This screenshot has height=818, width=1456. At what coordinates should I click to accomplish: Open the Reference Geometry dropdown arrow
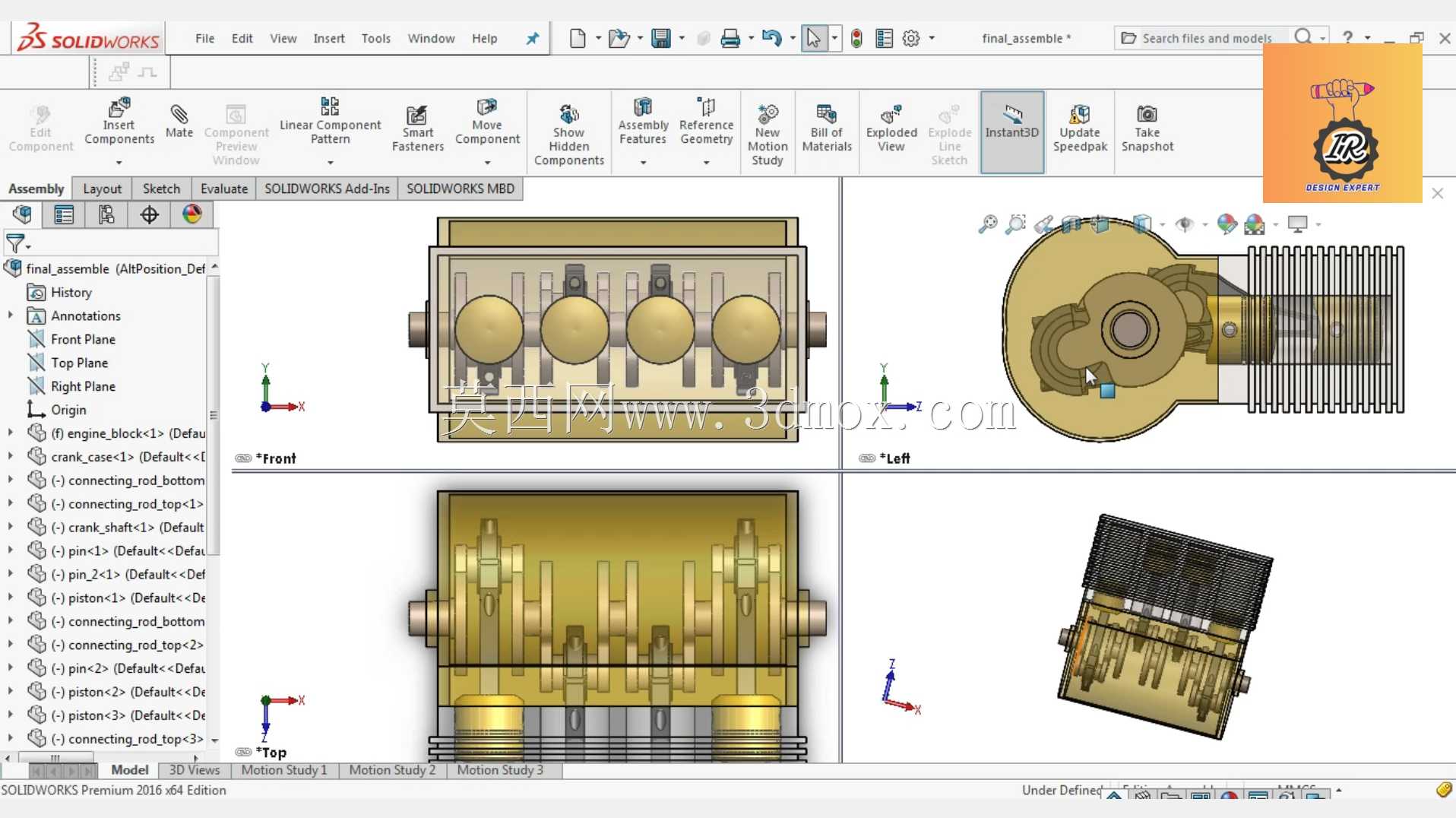tap(706, 162)
